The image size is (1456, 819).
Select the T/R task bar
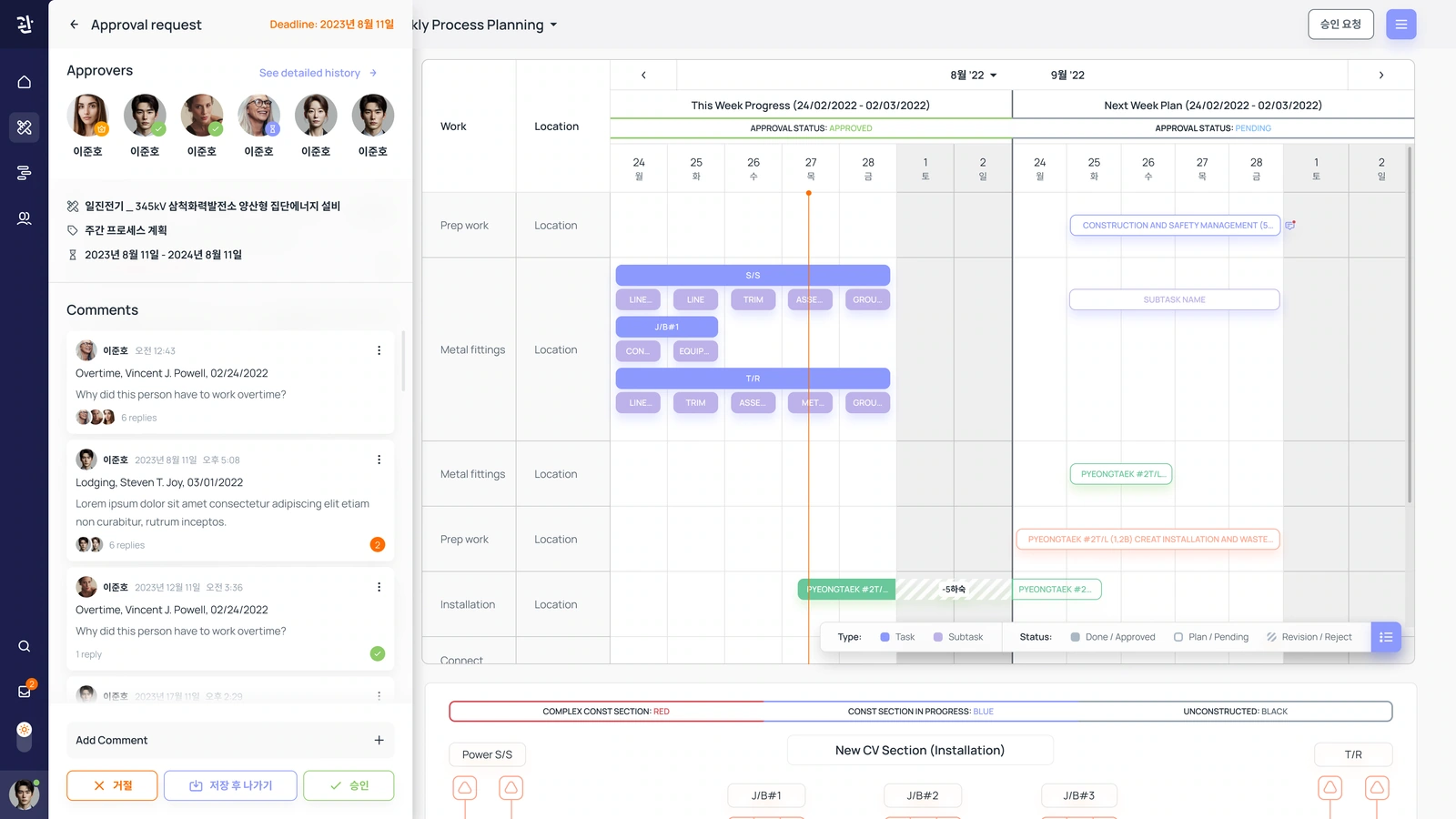click(753, 379)
